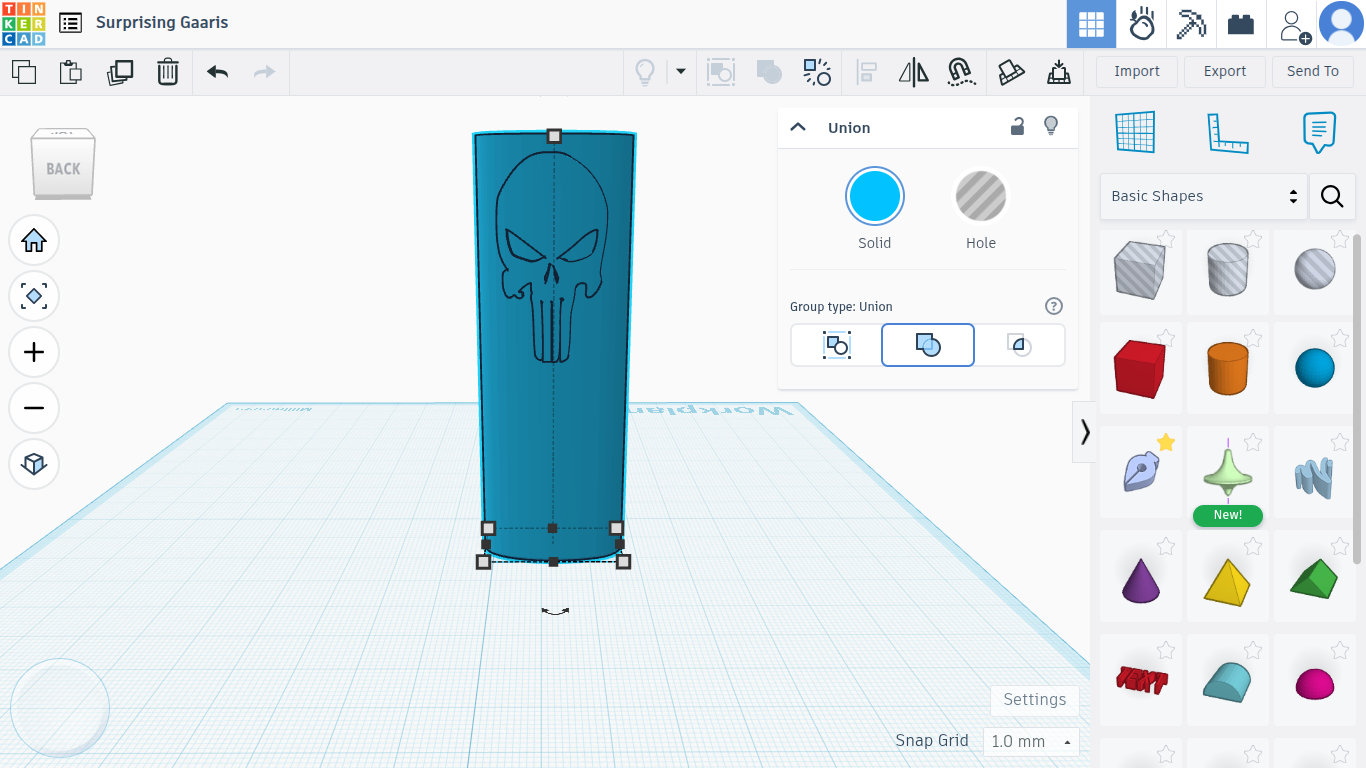Viewport: 1366px width, 768px height.
Task: Click the Mirror tool icon
Action: click(913, 72)
